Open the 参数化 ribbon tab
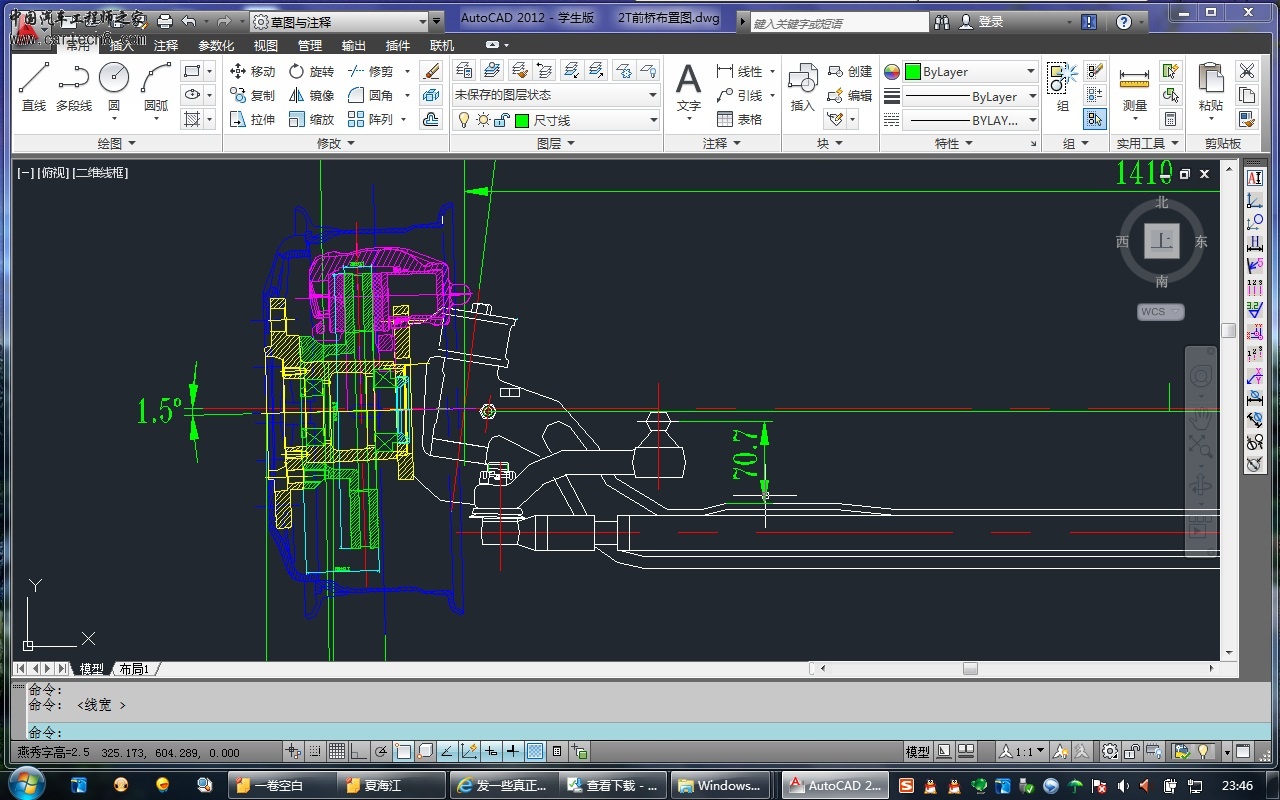1280x800 pixels. (216, 45)
